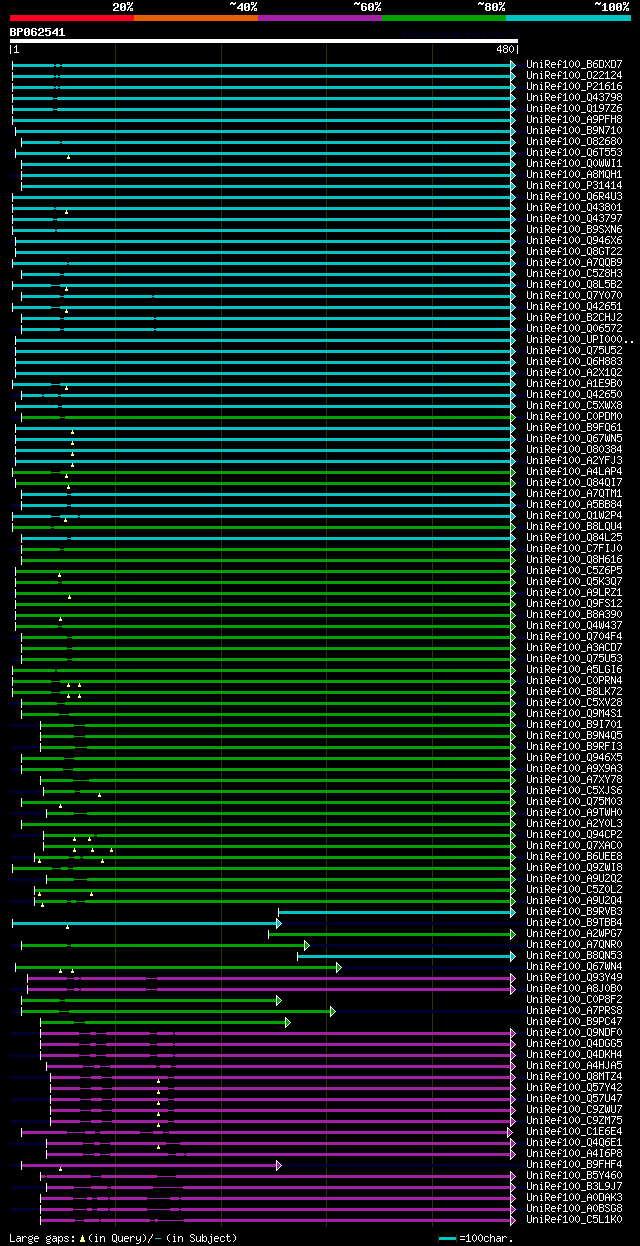
Task: Click label UniRef100_B2CHJ2
Action: point(576,317)
